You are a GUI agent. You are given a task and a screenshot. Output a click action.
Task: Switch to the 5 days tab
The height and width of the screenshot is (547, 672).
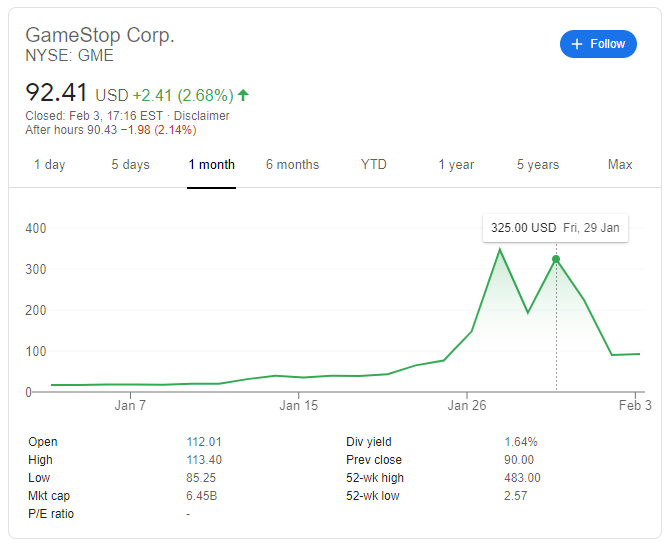pyautogui.click(x=130, y=165)
